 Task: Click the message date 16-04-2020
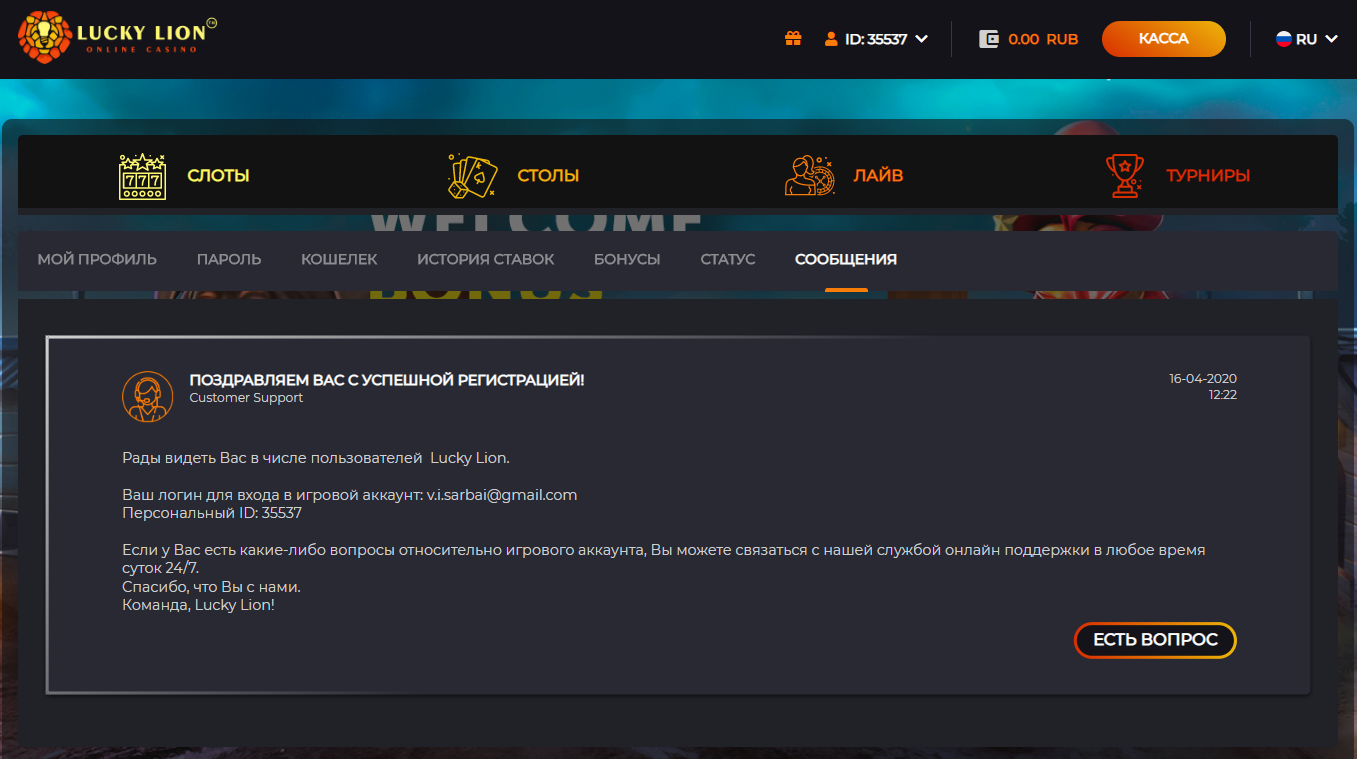click(x=1203, y=379)
